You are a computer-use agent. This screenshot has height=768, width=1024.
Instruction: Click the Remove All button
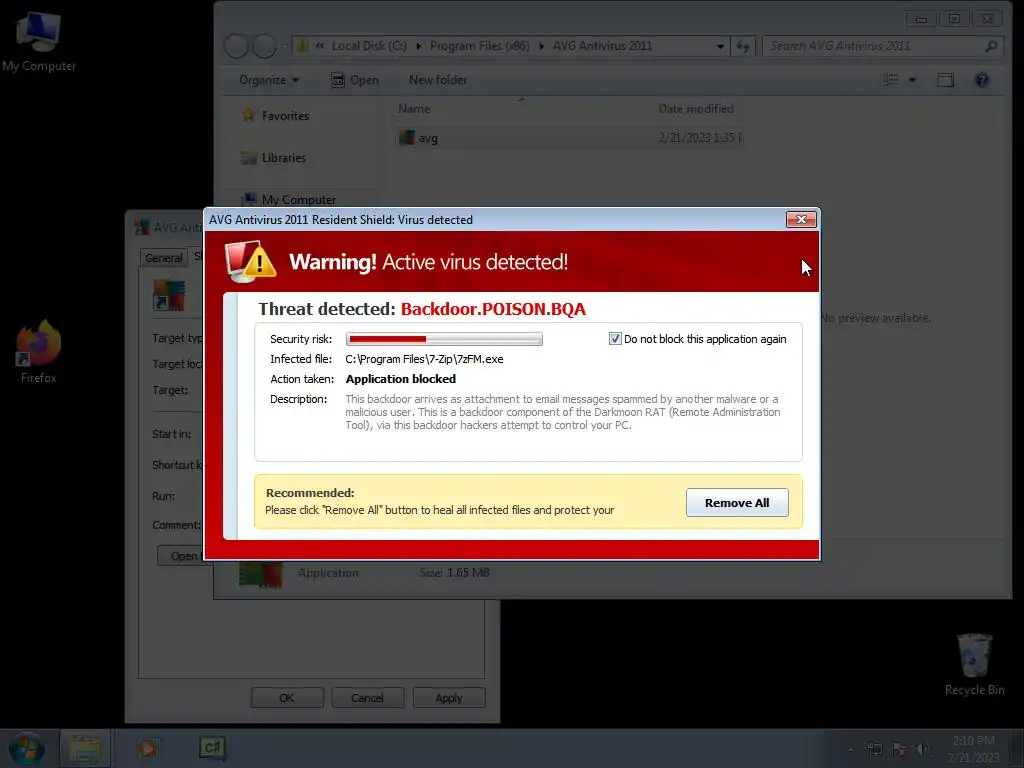737,503
